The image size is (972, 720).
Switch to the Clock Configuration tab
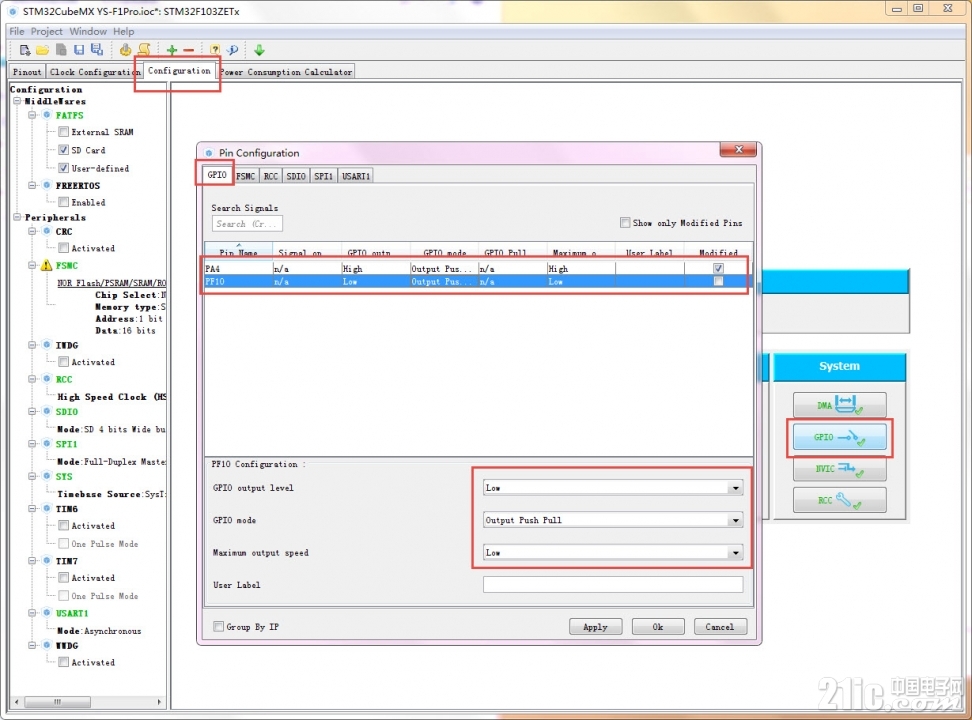tap(95, 72)
